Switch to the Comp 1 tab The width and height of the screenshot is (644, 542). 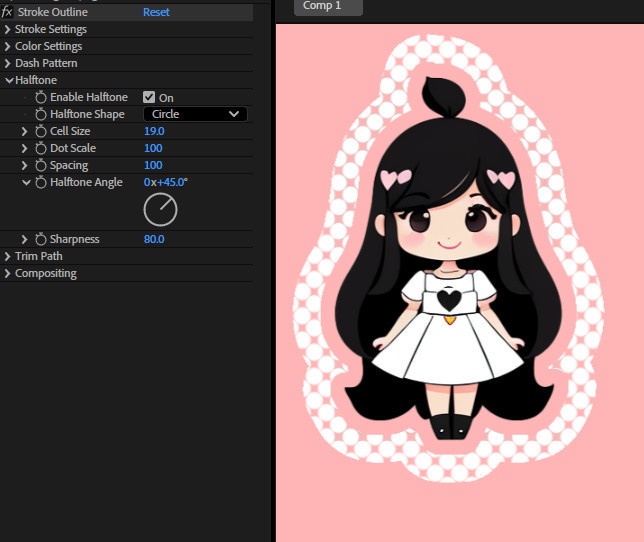(328, 7)
